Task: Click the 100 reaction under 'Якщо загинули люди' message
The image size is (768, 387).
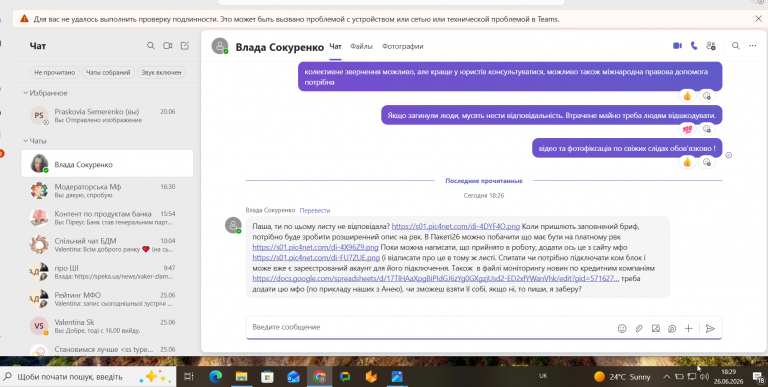Action: tap(688, 129)
